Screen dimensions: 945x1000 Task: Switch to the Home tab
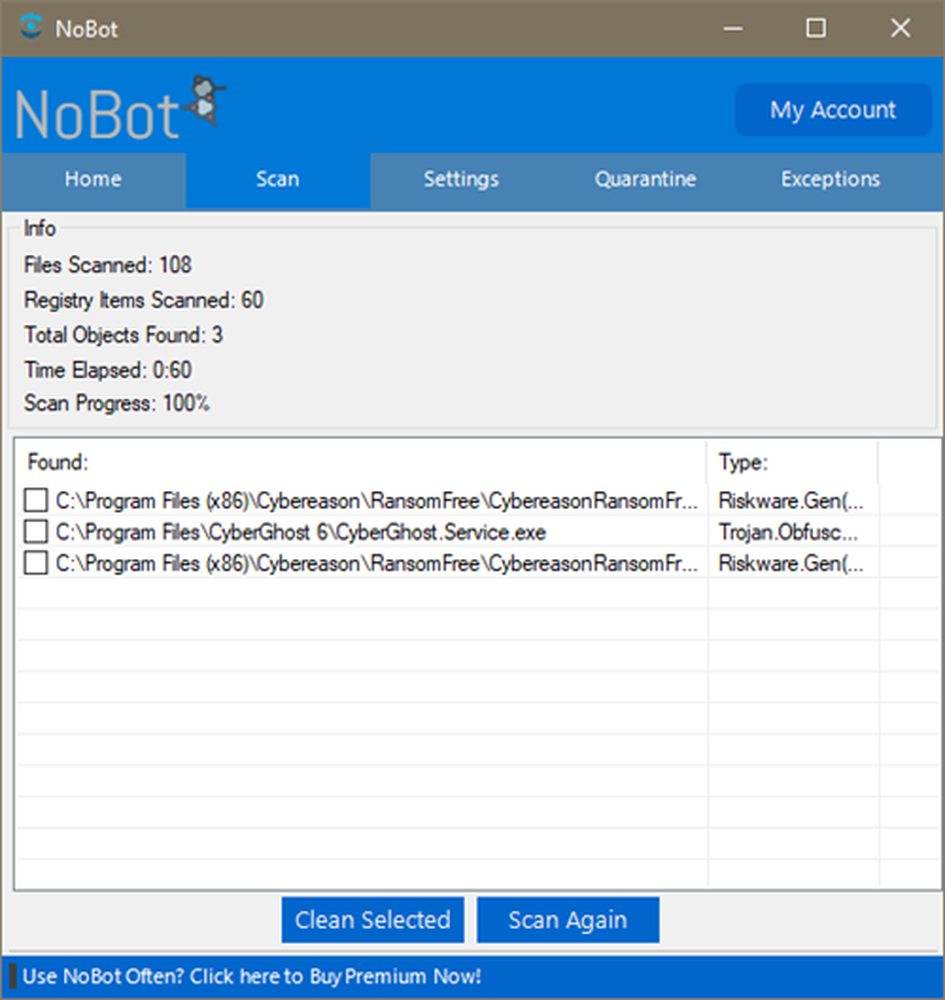point(93,180)
